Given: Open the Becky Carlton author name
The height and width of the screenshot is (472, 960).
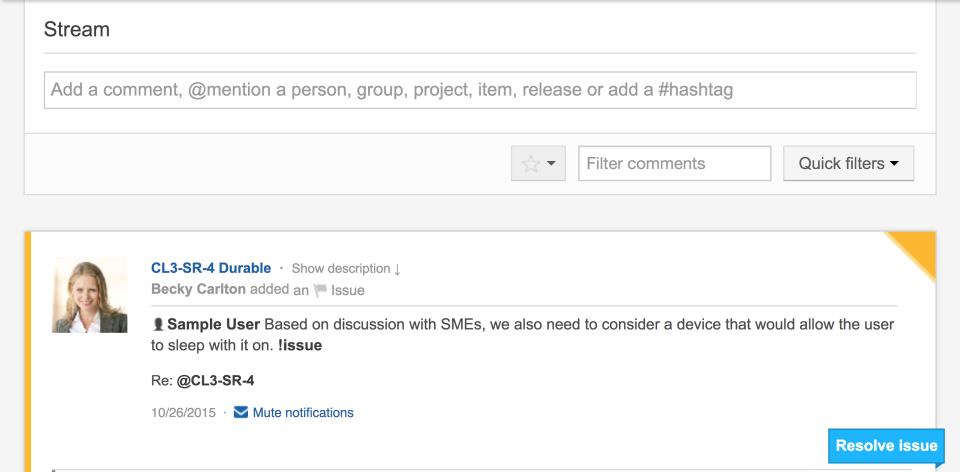Looking at the screenshot, I should click(x=199, y=290).
